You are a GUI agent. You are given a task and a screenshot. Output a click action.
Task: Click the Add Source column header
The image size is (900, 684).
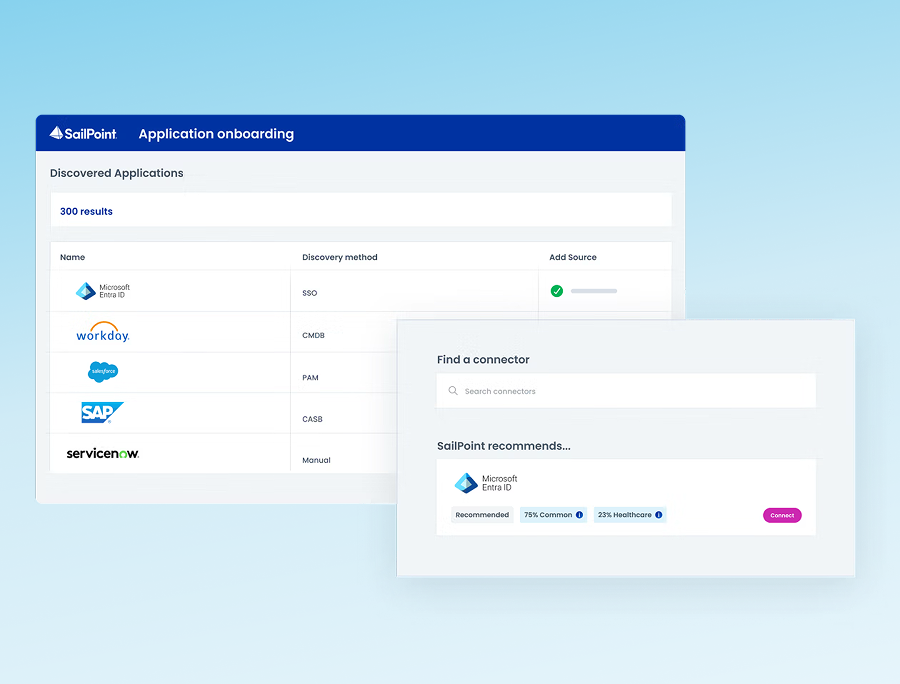point(573,257)
